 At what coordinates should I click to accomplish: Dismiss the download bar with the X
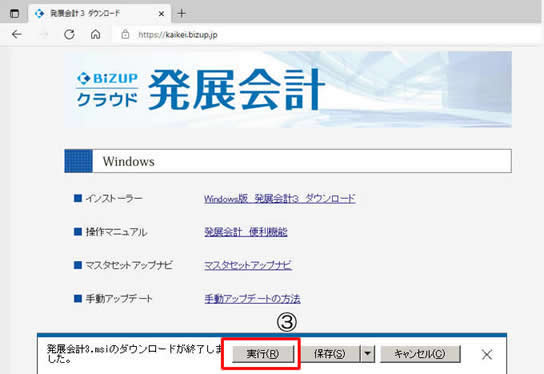(487, 355)
